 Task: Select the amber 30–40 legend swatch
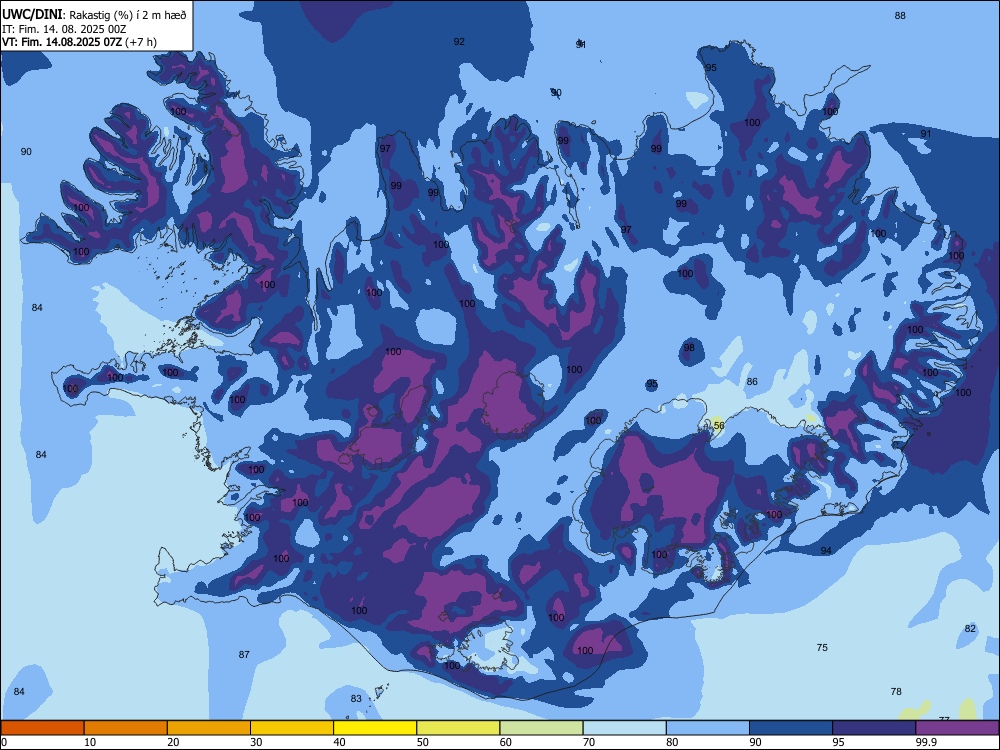[x=292, y=728]
